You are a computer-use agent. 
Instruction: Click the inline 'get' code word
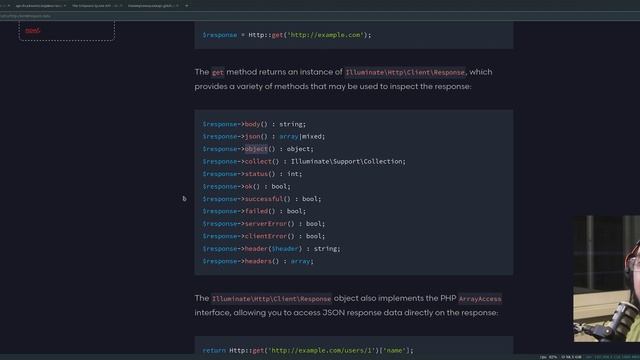coord(218,72)
